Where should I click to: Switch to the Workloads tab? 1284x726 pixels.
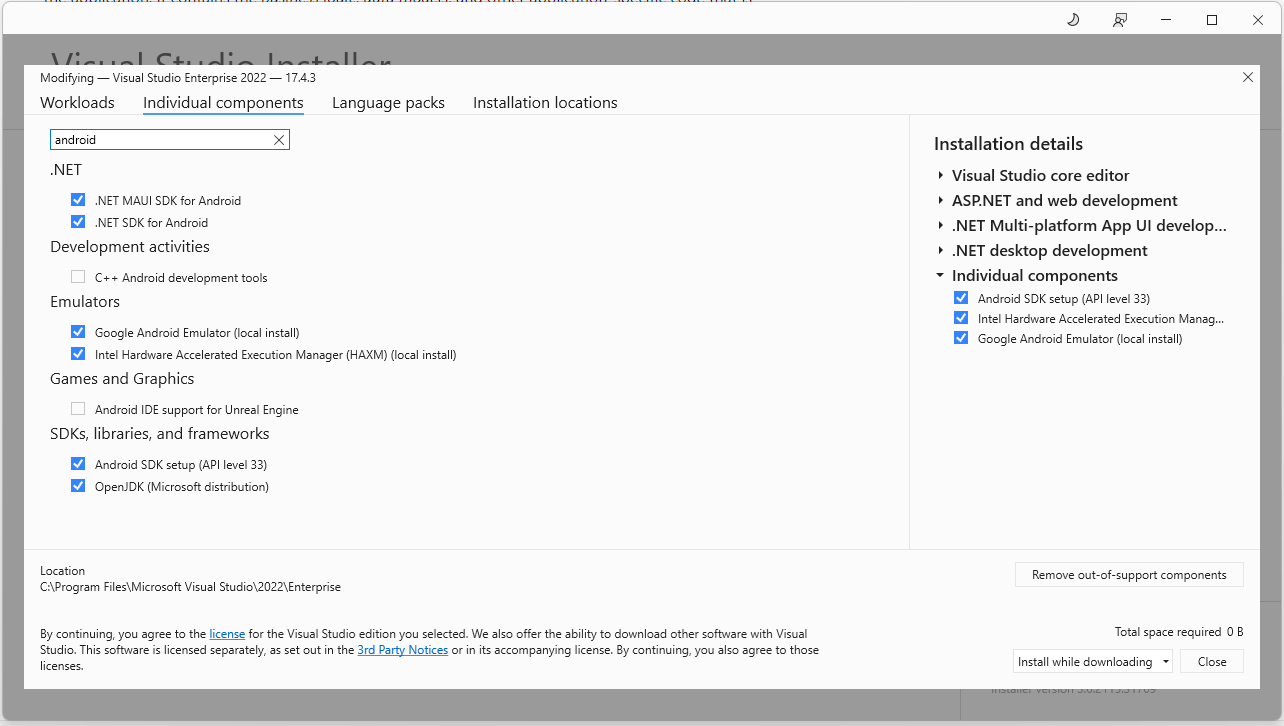[x=77, y=103]
